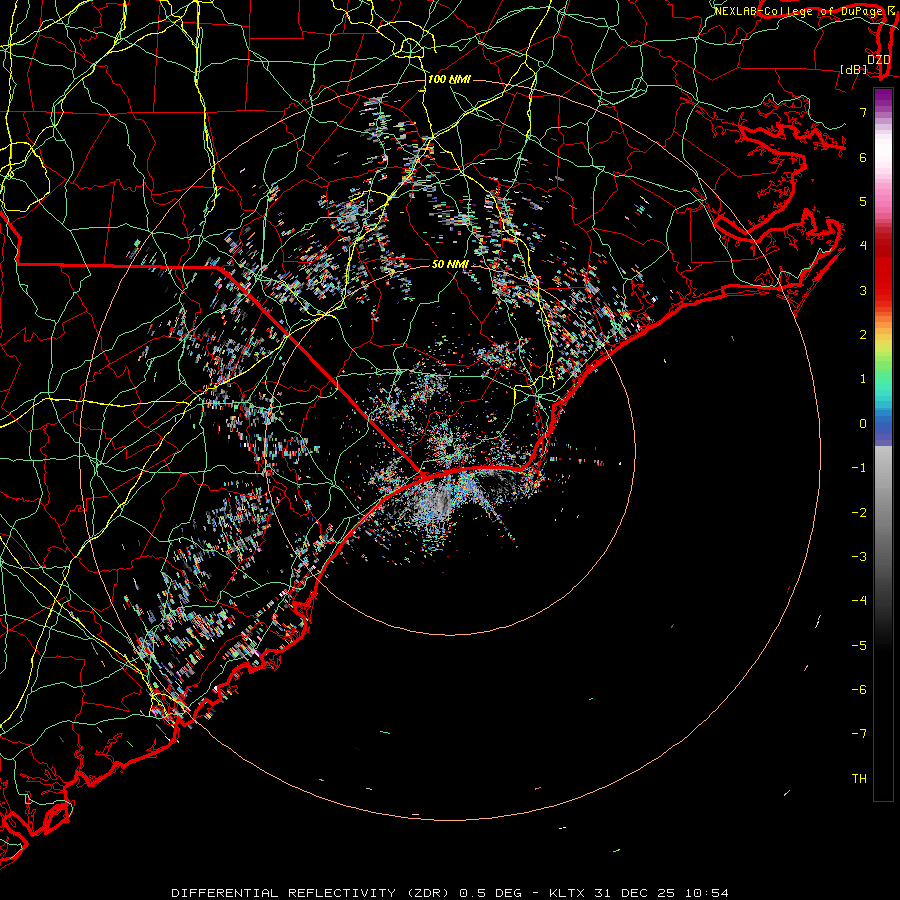Click the -1 legend value
900x900 pixels.
[859, 468]
